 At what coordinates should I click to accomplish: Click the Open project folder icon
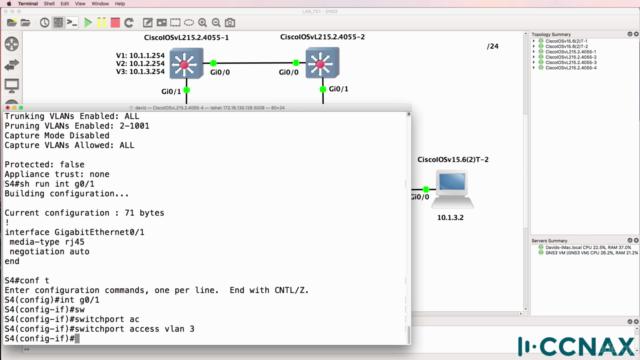coord(25,22)
